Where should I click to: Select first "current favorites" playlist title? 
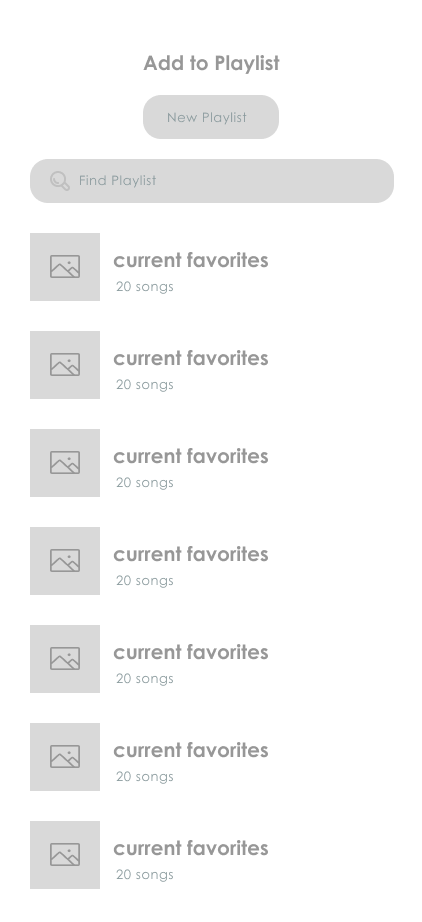coord(190,260)
